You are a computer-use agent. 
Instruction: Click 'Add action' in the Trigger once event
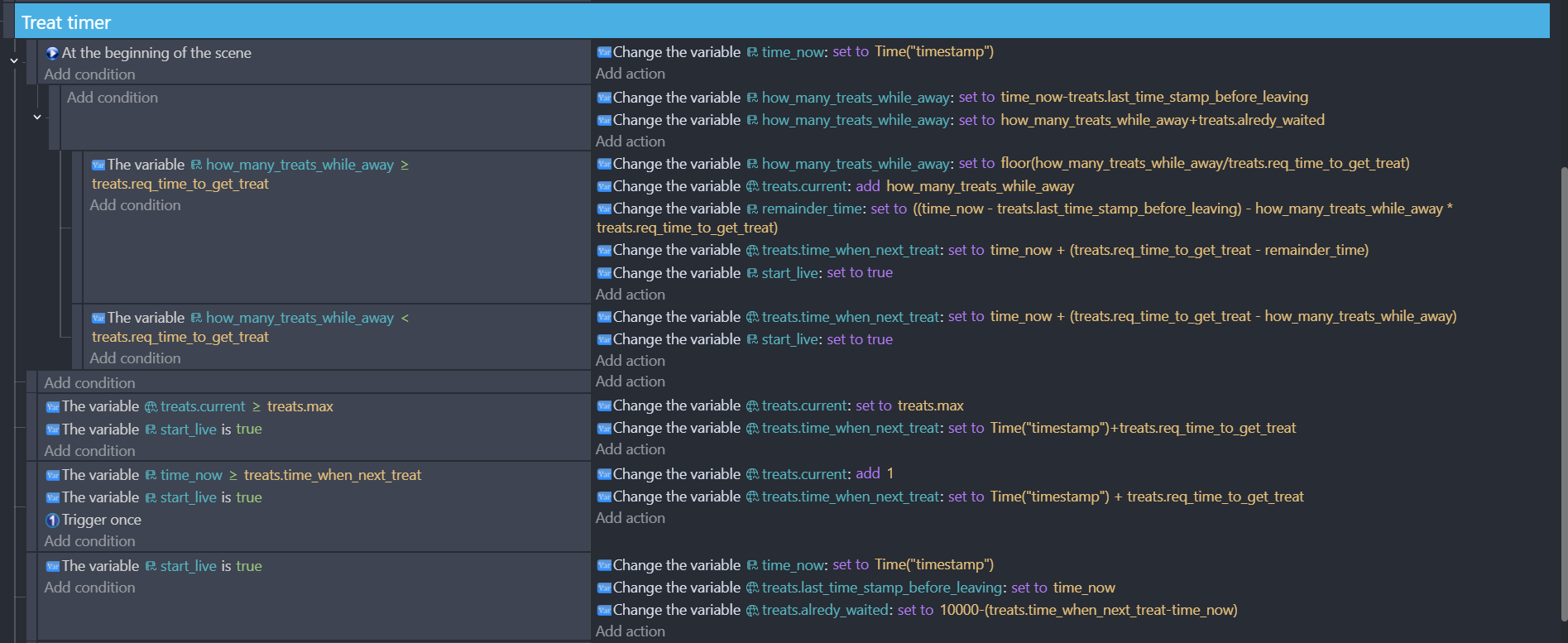(630, 518)
